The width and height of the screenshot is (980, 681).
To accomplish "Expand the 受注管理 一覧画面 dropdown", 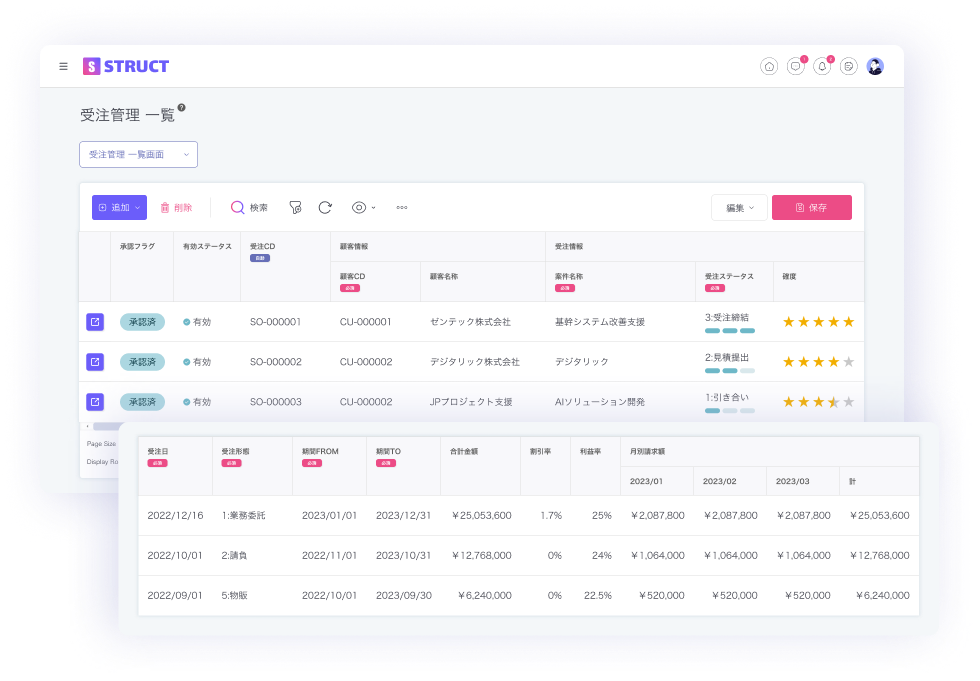I will coord(138,155).
